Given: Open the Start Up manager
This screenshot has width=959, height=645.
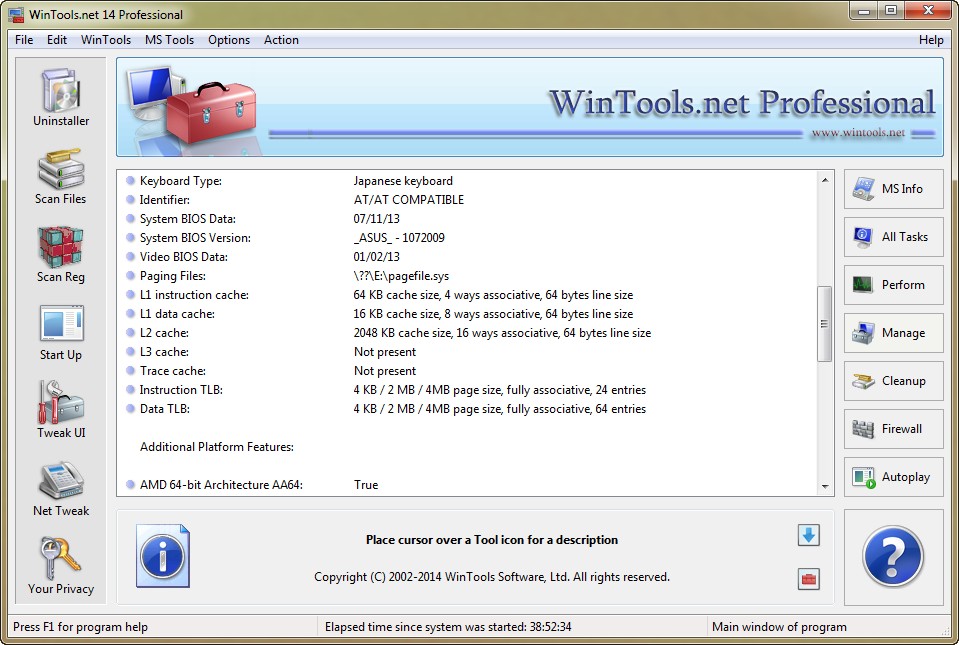Looking at the screenshot, I should click(x=61, y=331).
